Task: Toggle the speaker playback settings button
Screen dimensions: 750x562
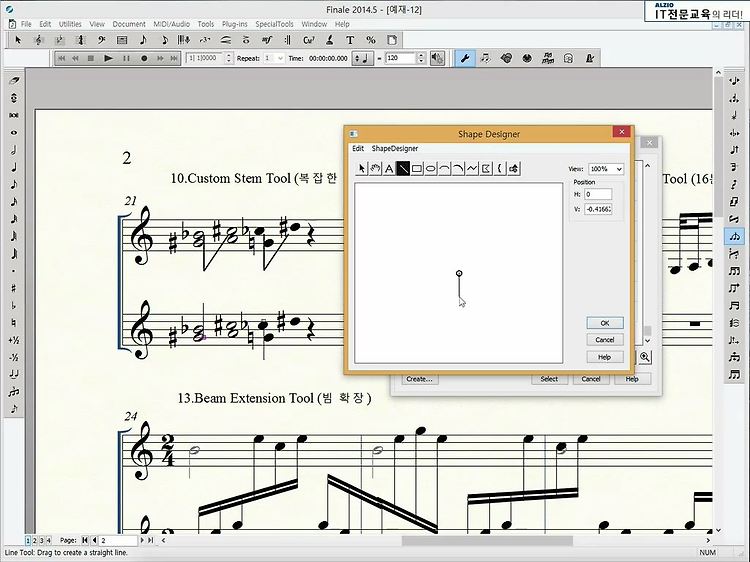Action: (437, 58)
